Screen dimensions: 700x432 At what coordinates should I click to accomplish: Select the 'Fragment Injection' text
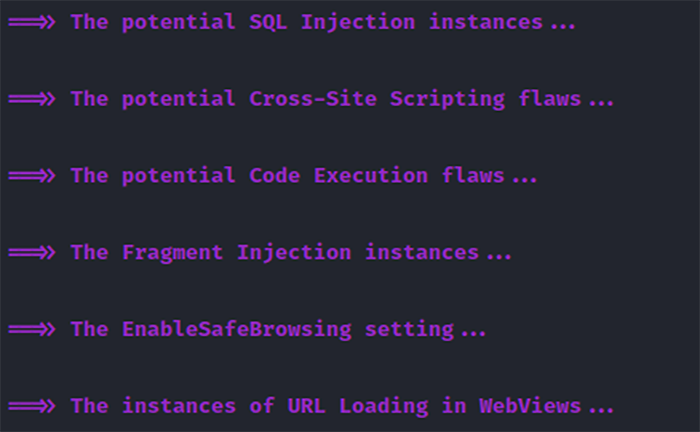pos(237,253)
